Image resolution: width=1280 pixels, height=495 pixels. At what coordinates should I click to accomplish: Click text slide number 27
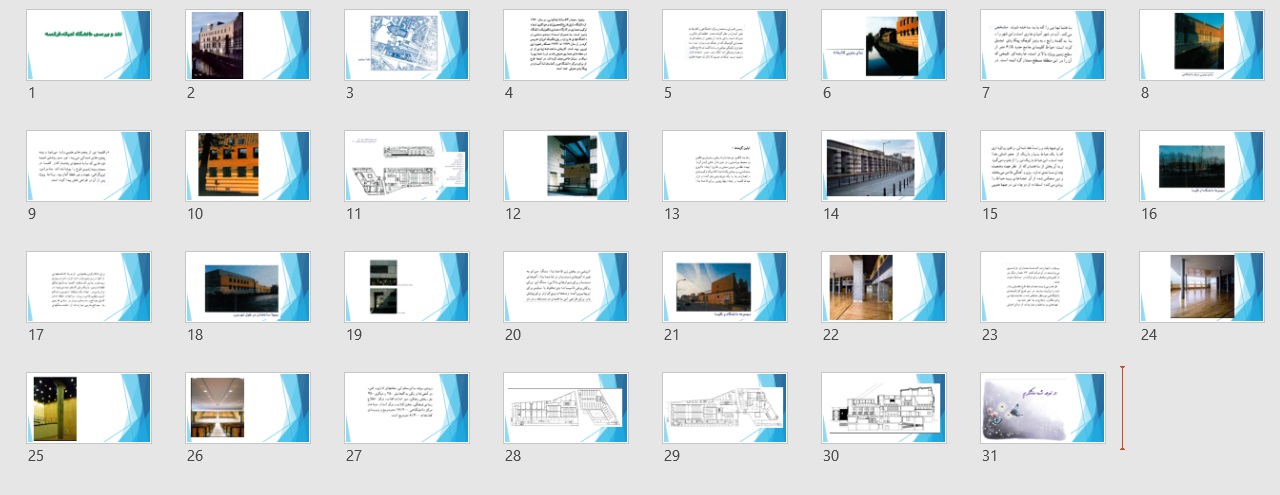407,408
